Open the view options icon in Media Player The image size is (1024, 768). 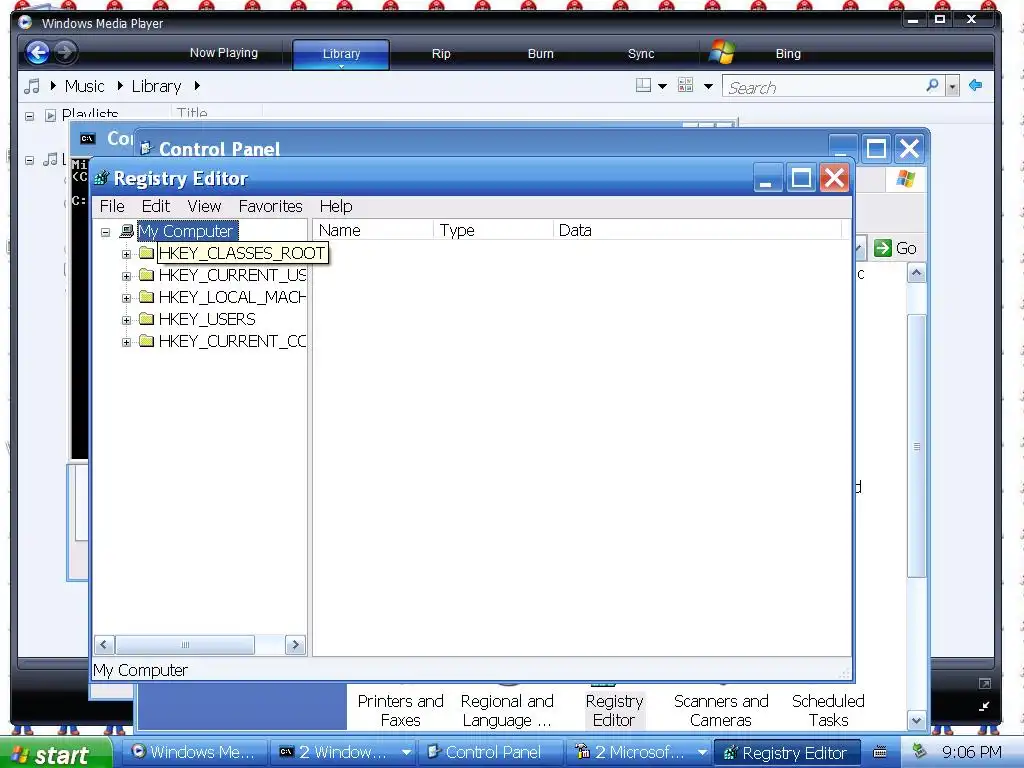coord(685,85)
